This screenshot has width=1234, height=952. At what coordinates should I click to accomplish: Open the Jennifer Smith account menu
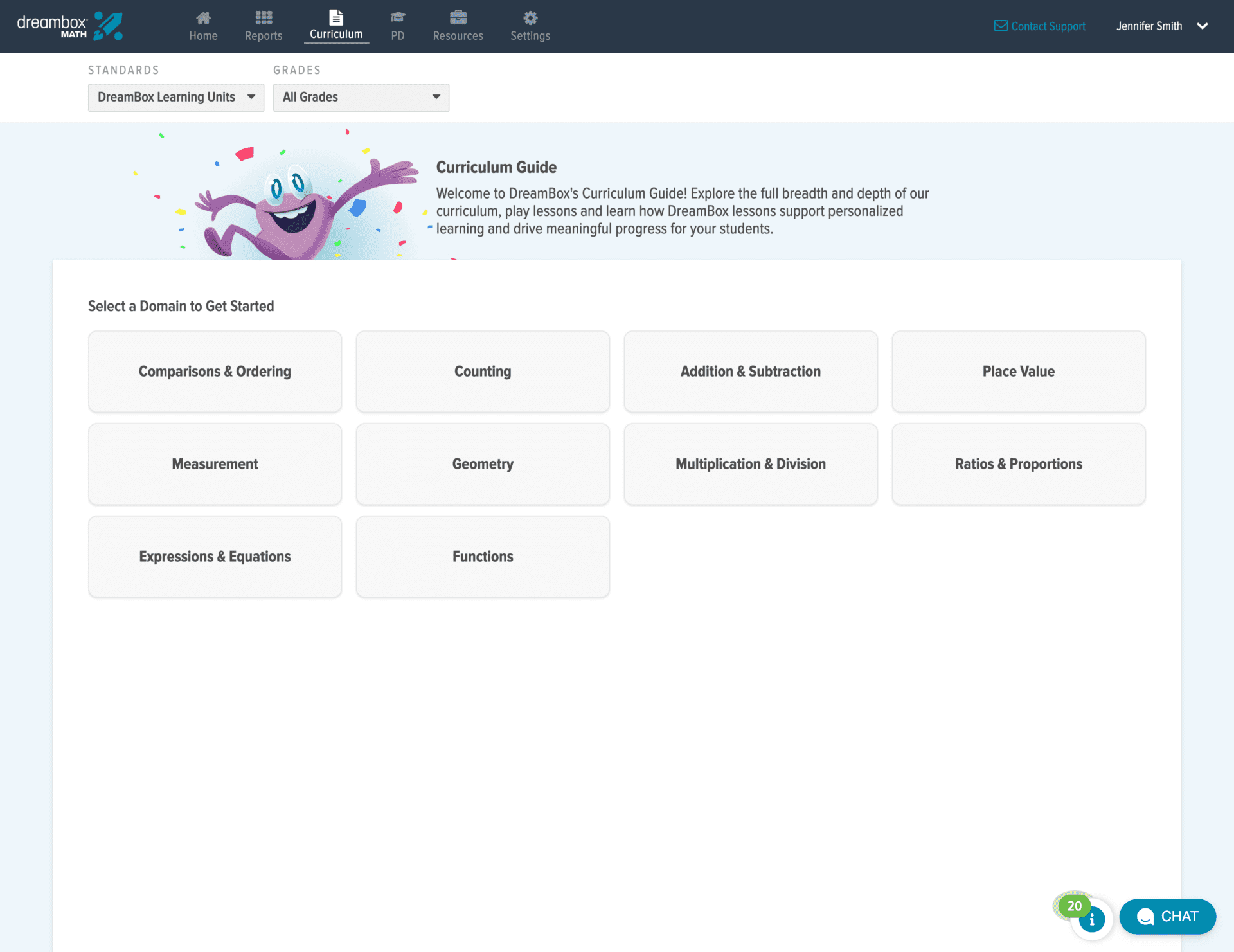coord(1161,26)
